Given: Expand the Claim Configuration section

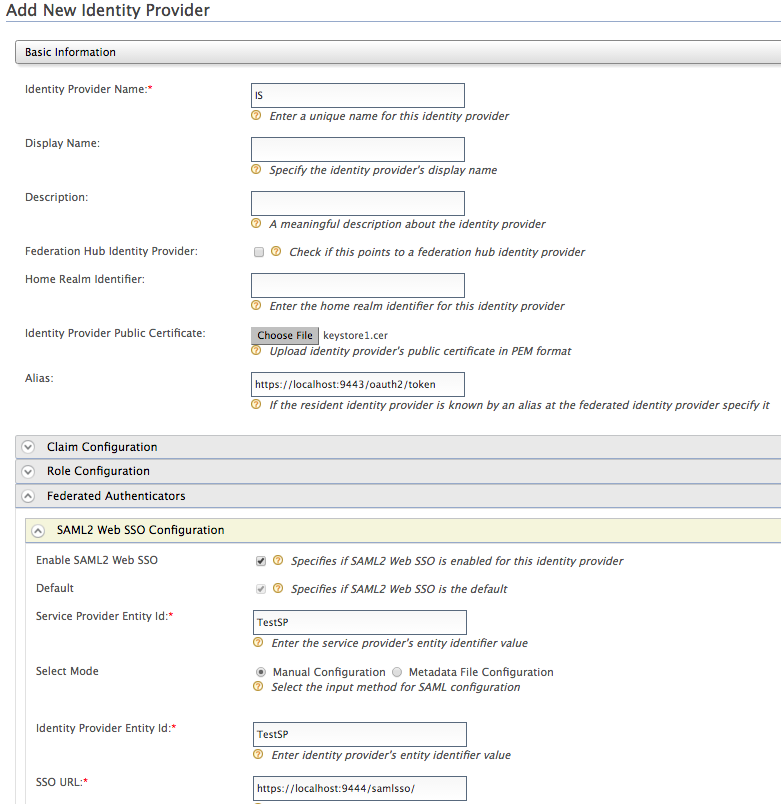Looking at the screenshot, I should pos(28,447).
